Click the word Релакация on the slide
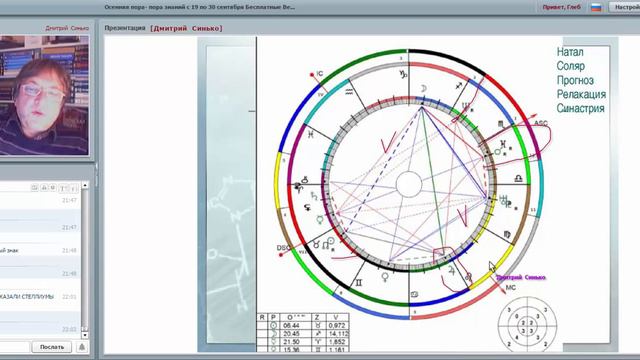Image resolution: width=640 pixels, height=360 pixels. [x=581, y=94]
